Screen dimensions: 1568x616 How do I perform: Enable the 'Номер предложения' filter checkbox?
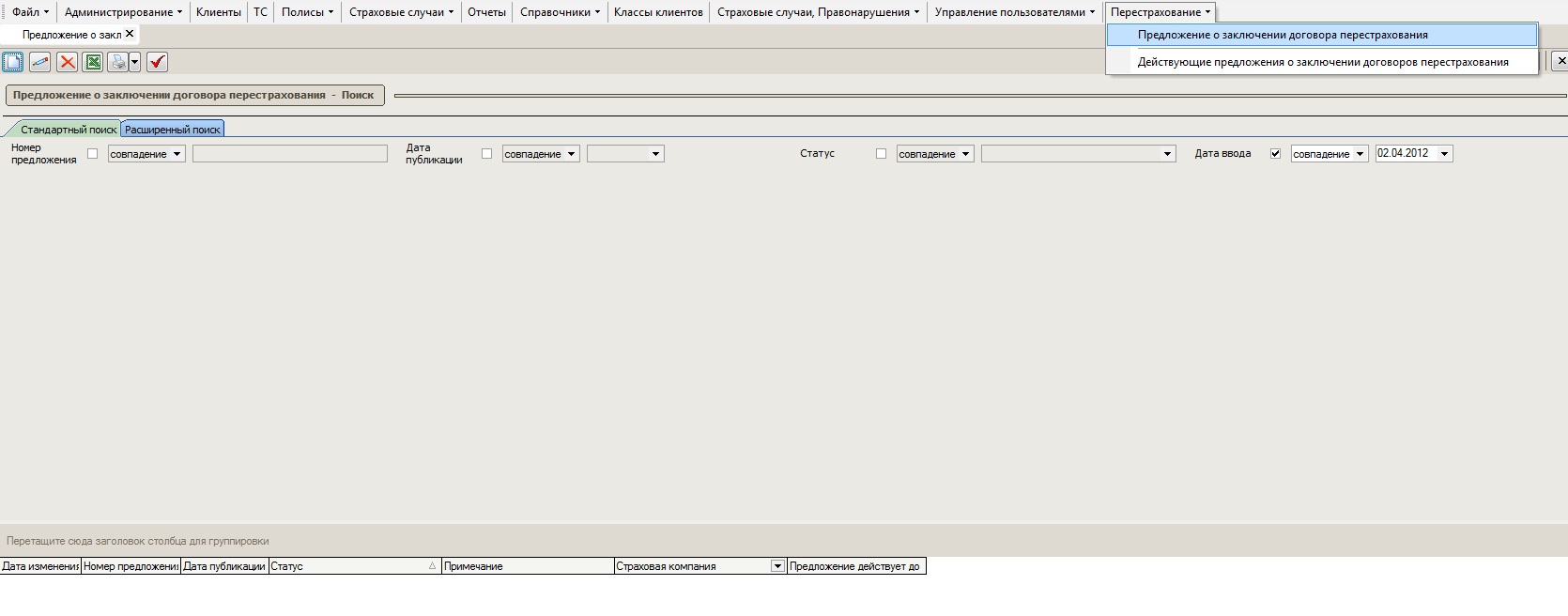click(92, 154)
